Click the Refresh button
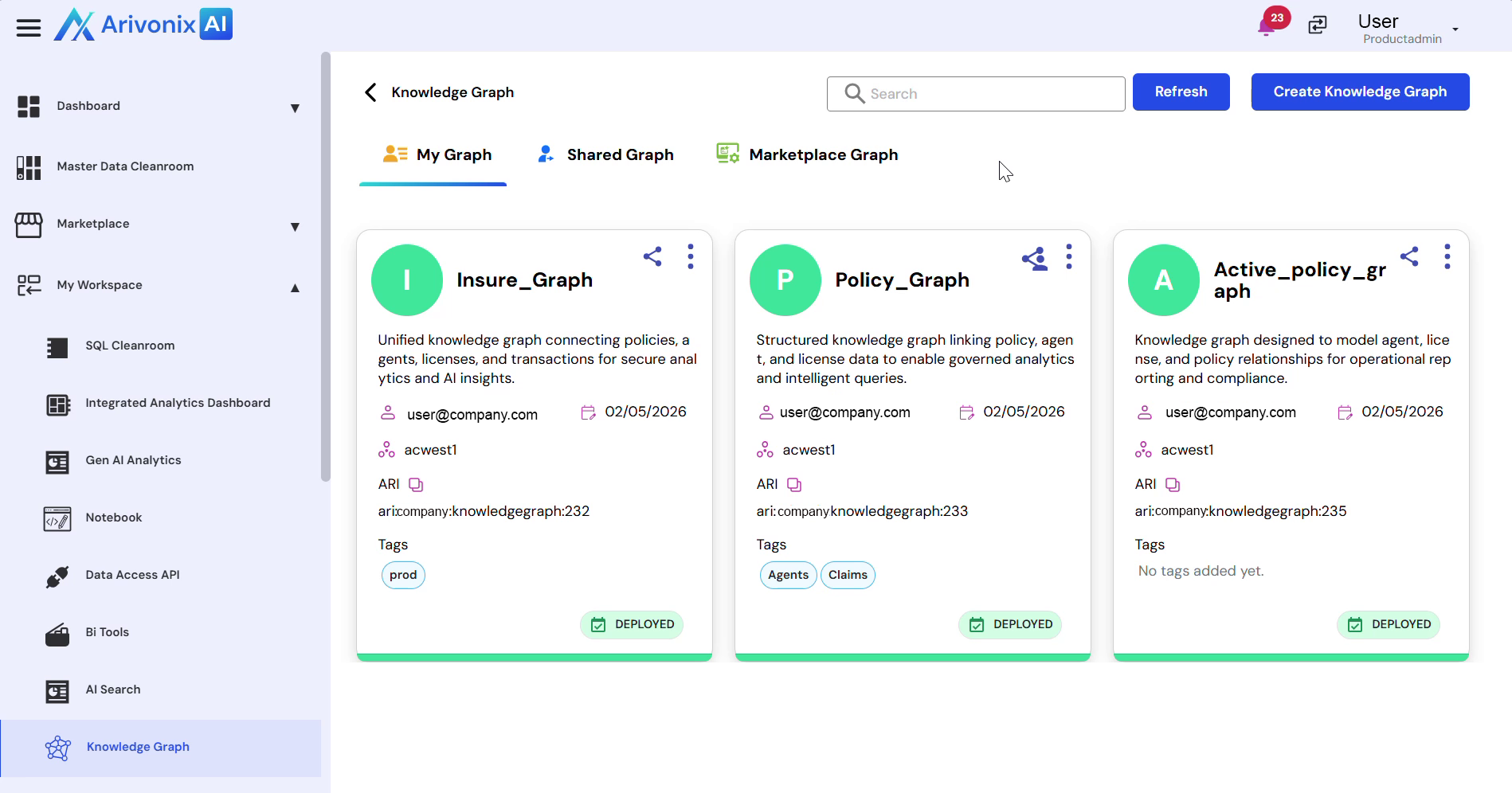The width and height of the screenshot is (1512, 793). click(1181, 92)
